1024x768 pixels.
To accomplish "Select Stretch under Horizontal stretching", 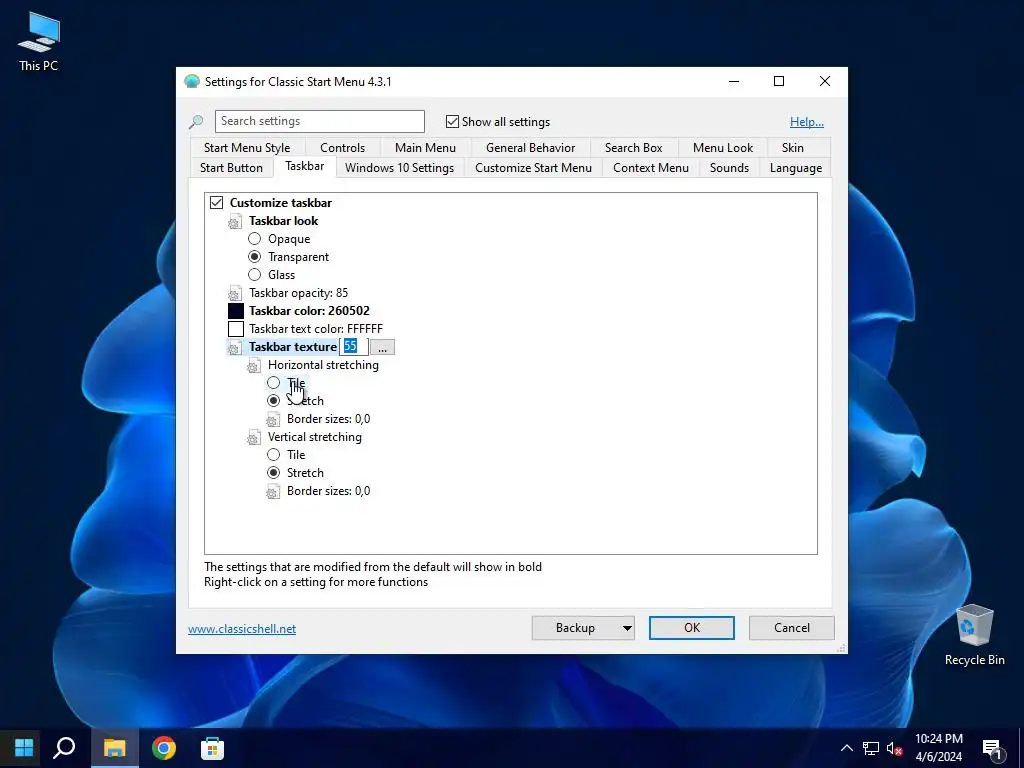I will [273, 401].
